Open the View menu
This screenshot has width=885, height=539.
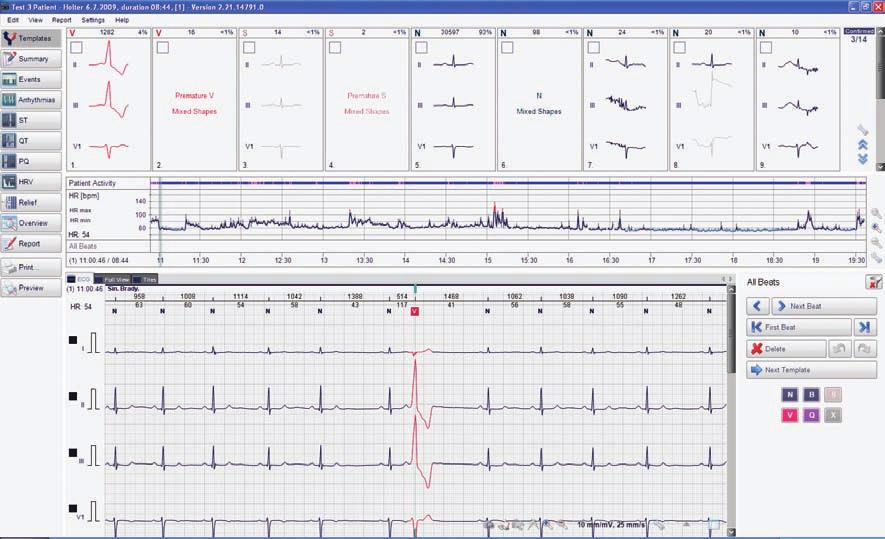(36, 20)
